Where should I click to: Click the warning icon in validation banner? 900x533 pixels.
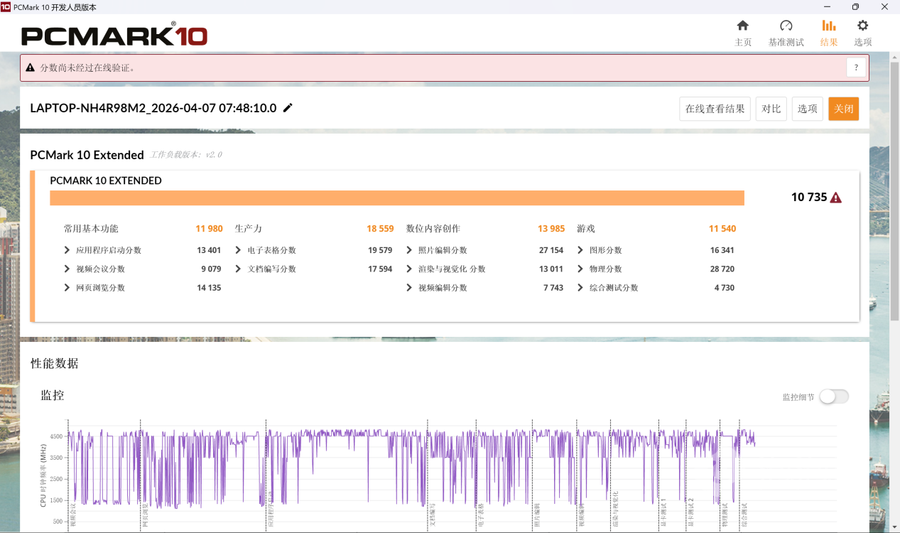30,68
